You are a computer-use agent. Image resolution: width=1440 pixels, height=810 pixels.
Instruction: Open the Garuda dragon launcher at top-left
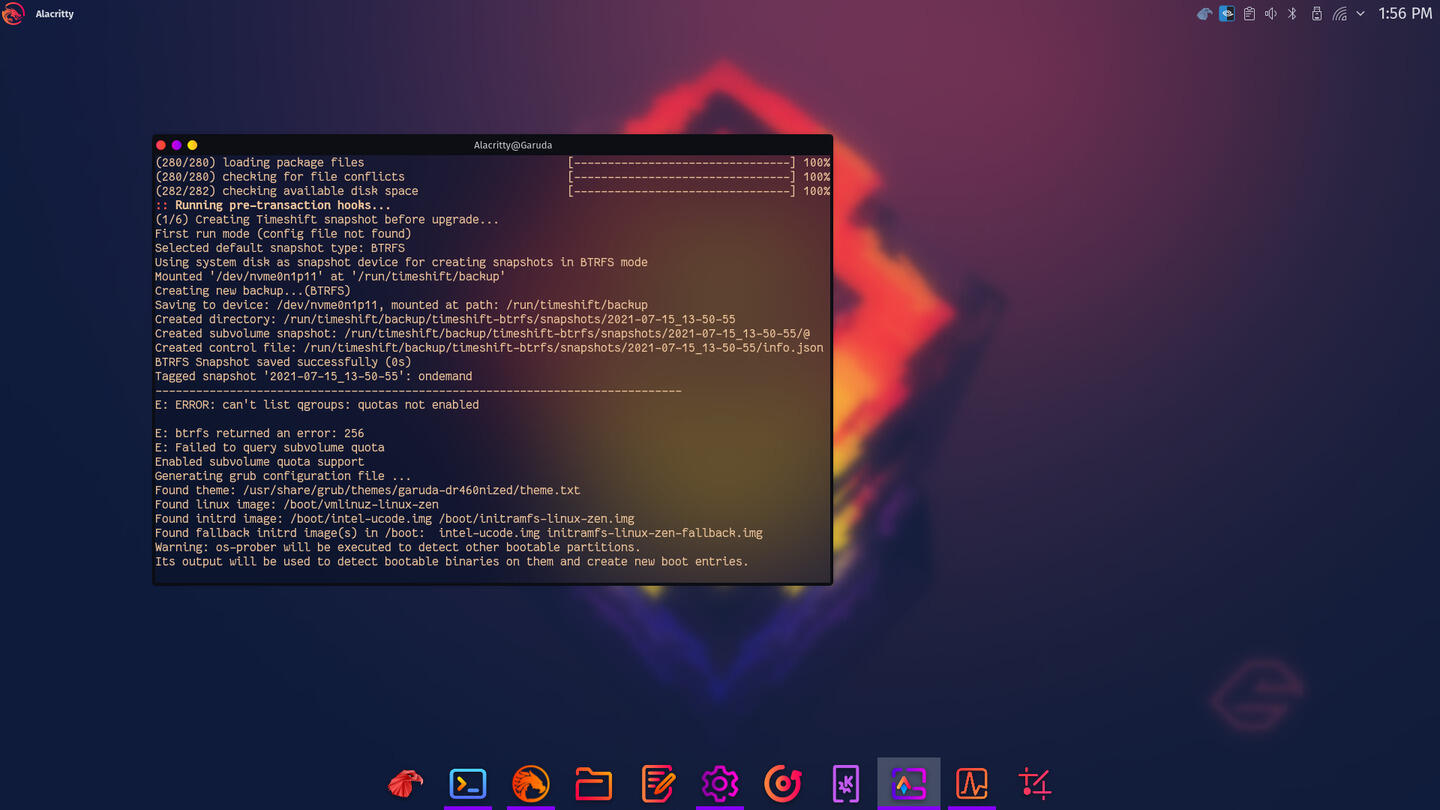(x=13, y=14)
